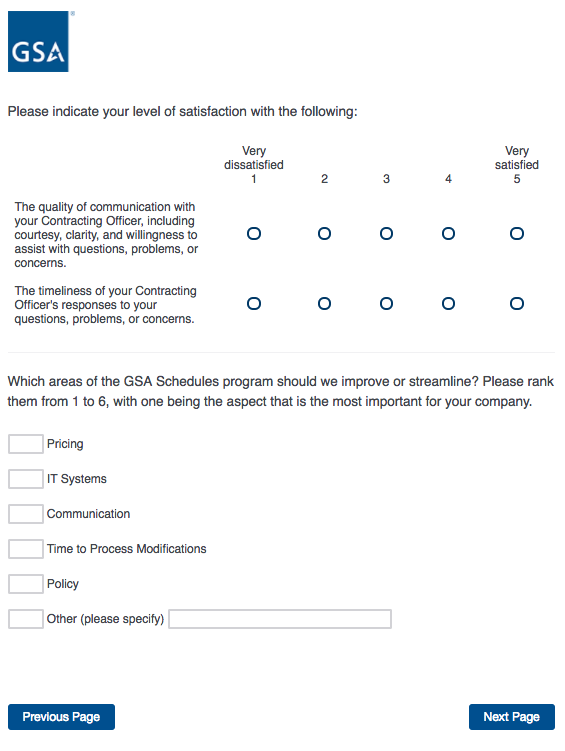Continue to the Next Page
Image resolution: width=565 pixels, height=751 pixels.
512,717
